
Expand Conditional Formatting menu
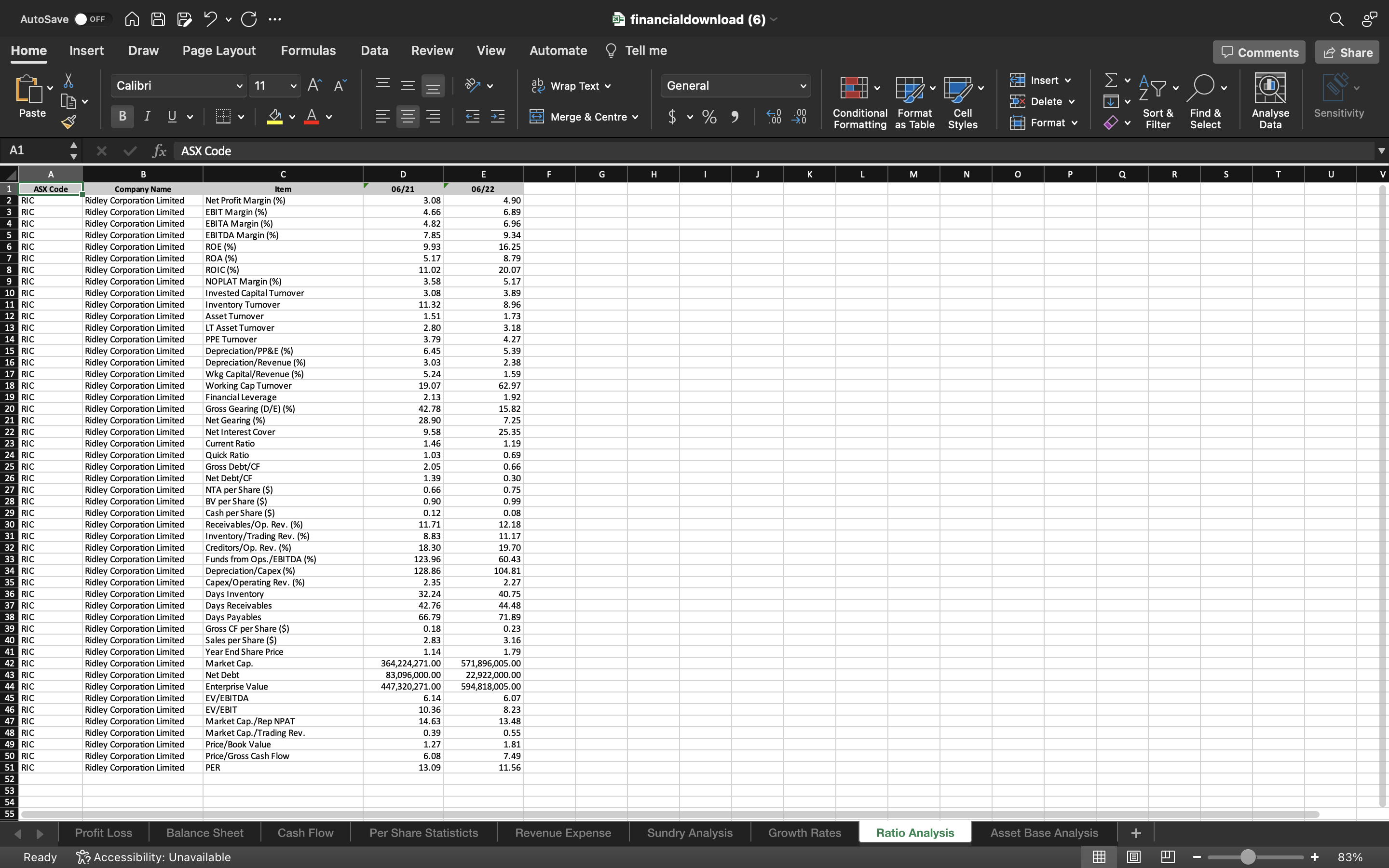(860, 101)
